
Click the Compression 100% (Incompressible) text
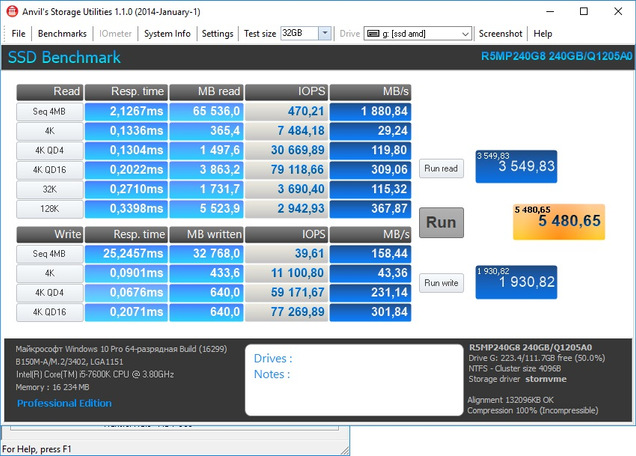[533, 411]
